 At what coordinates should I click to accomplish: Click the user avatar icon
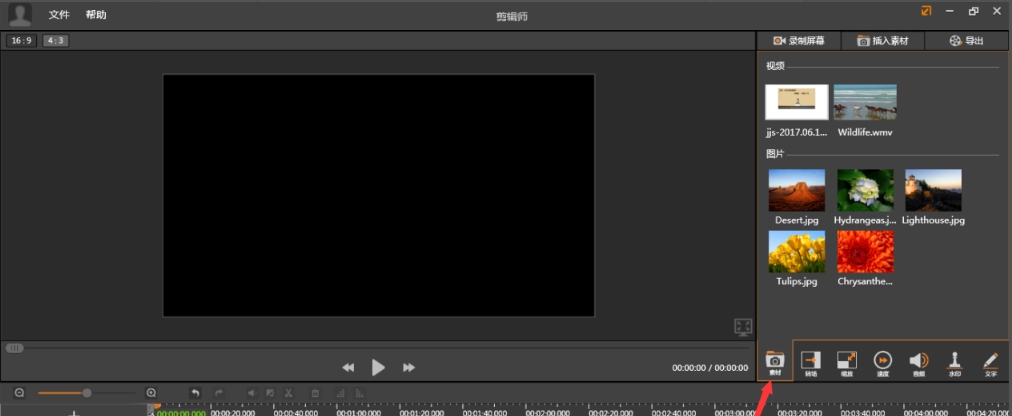click(x=20, y=15)
